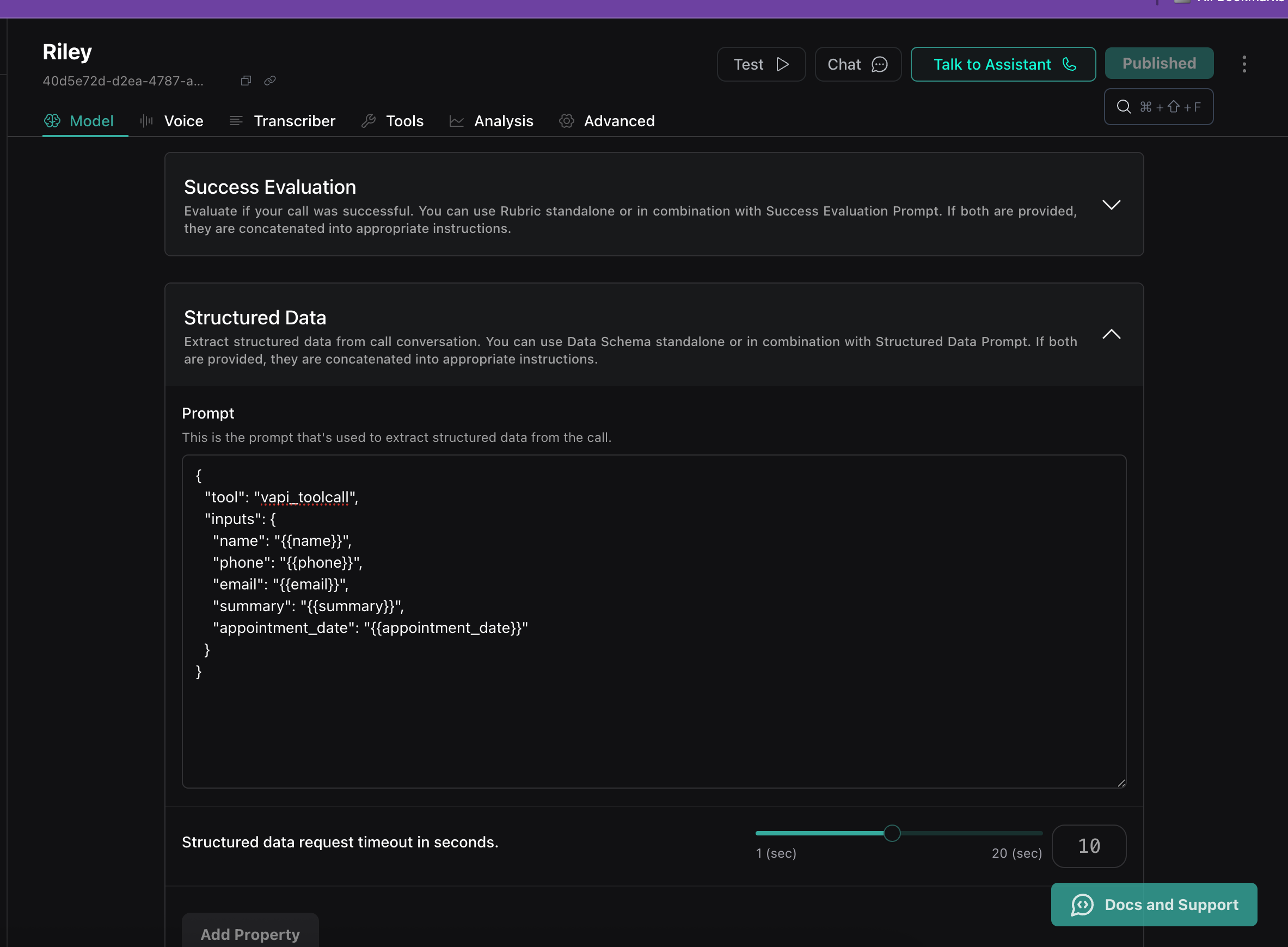Click inside the structured data Prompt textarea
1288x947 pixels.
pyautogui.click(x=654, y=622)
